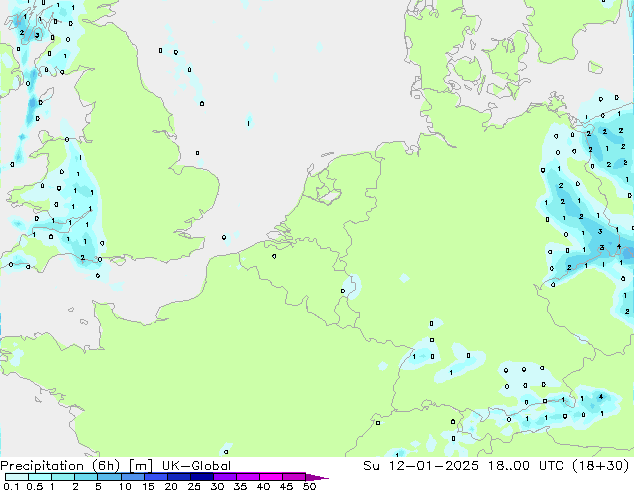Click the 40–45 magenta legend swatch

tap(271, 477)
